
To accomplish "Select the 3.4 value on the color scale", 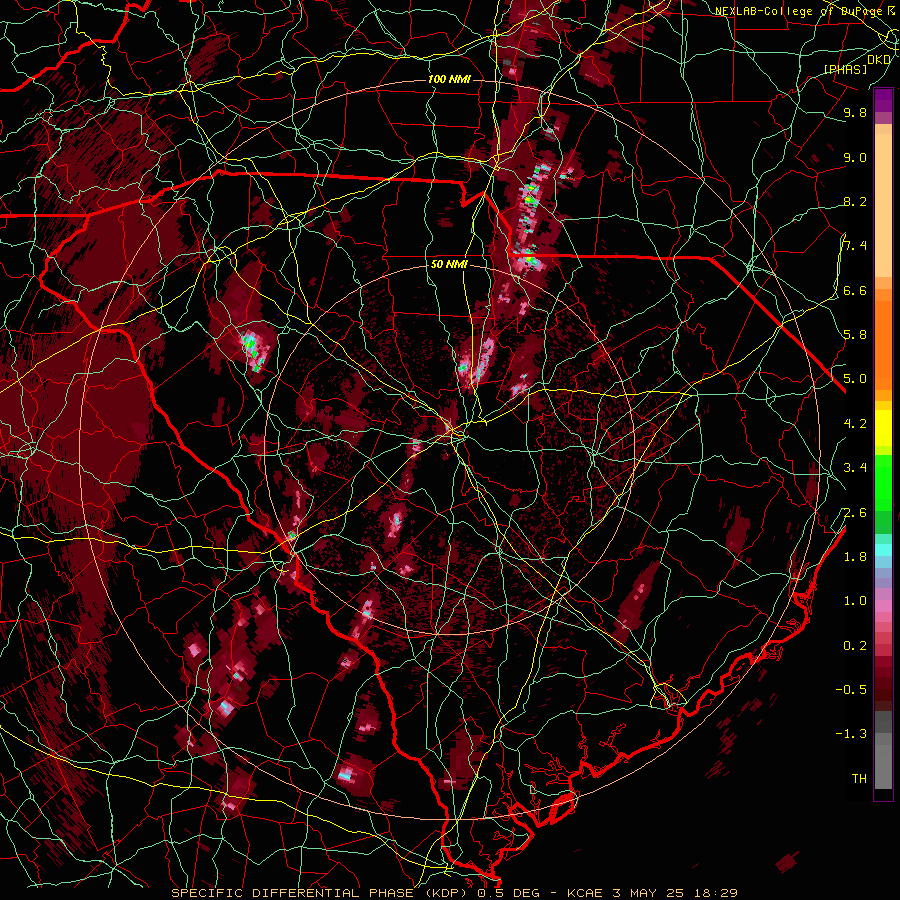I will (x=855, y=468).
